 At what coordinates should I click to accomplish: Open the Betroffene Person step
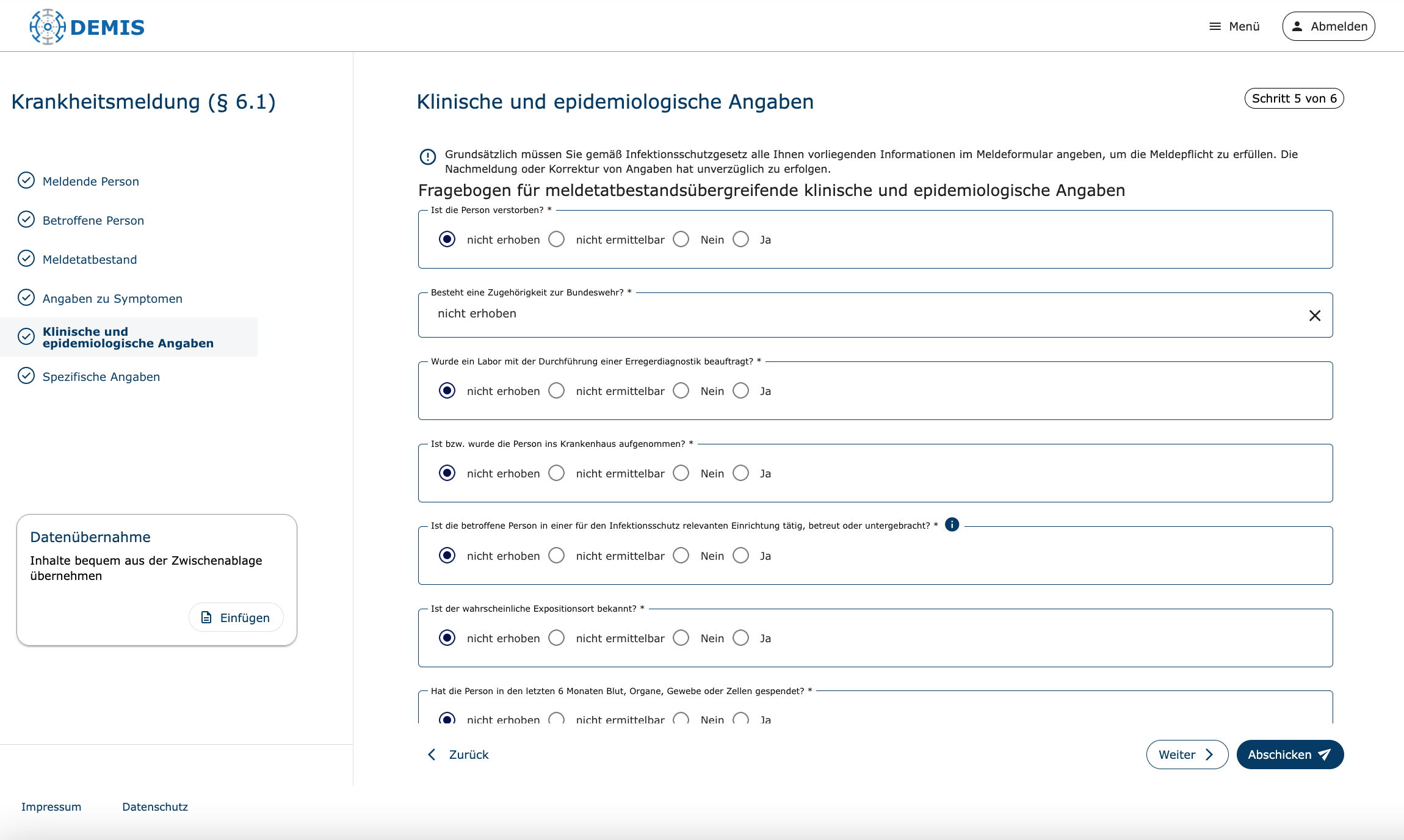click(x=93, y=220)
